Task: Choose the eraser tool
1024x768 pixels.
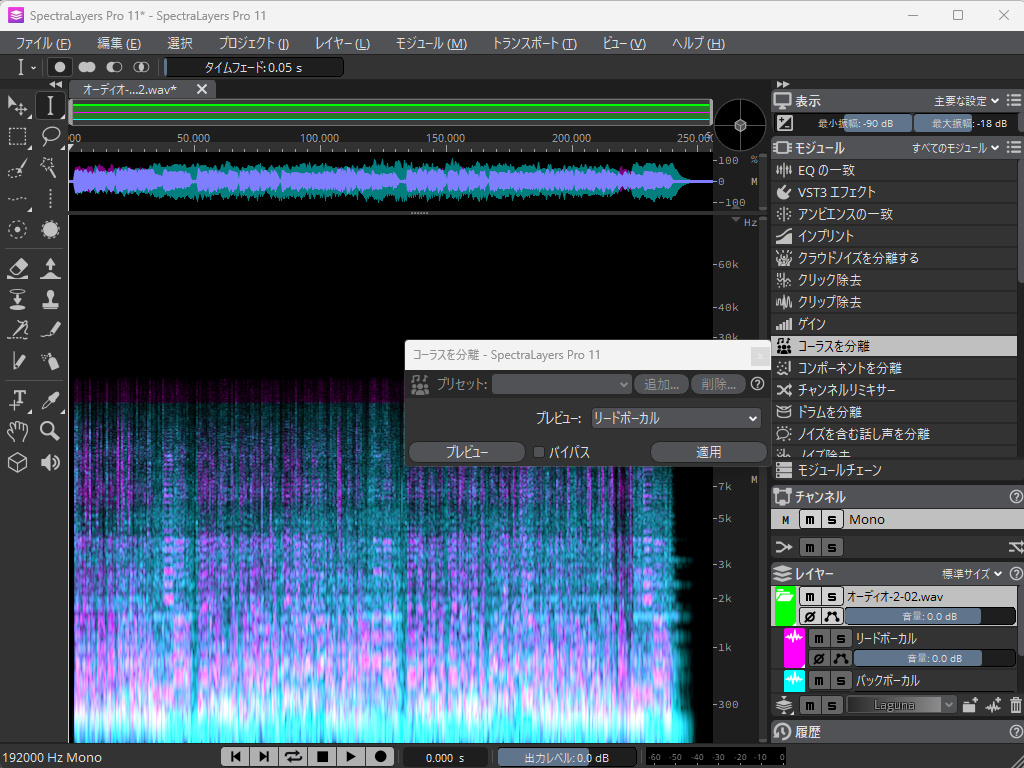Action: [x=17, y=267]
